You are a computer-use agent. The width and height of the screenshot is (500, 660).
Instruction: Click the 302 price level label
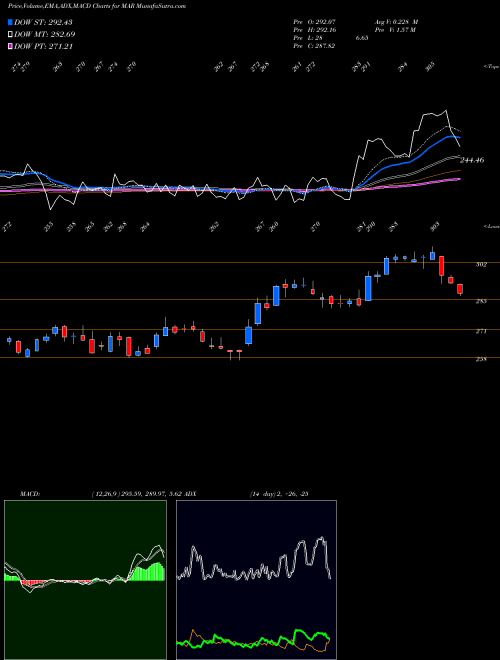[x=481, y=264]
